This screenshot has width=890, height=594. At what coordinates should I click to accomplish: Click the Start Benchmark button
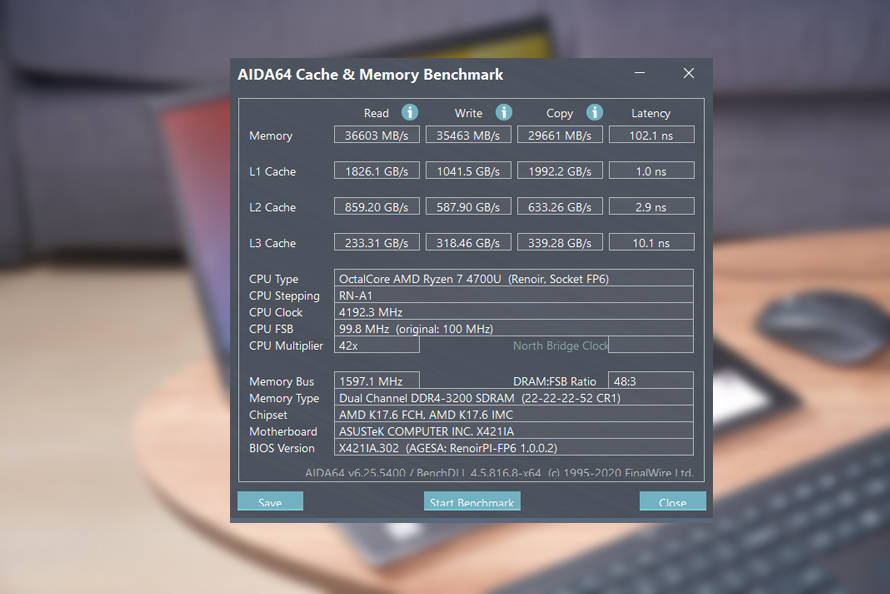[x=472, y=502]
